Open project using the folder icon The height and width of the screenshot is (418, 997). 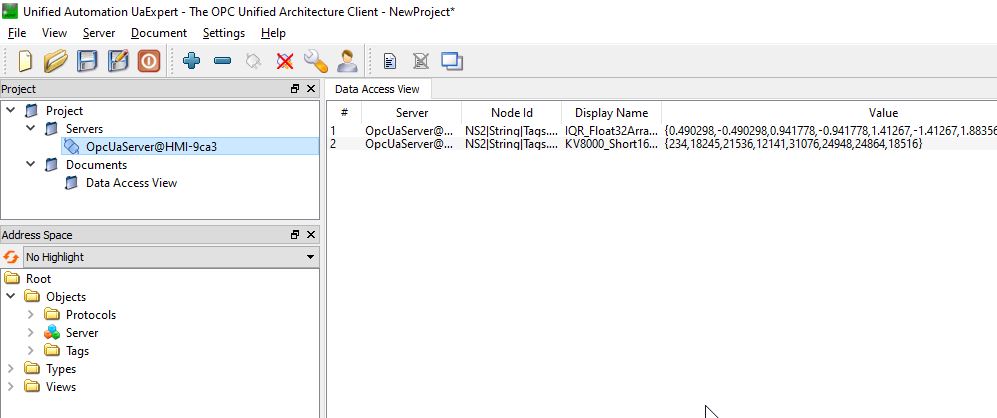[x=56, y=61]
